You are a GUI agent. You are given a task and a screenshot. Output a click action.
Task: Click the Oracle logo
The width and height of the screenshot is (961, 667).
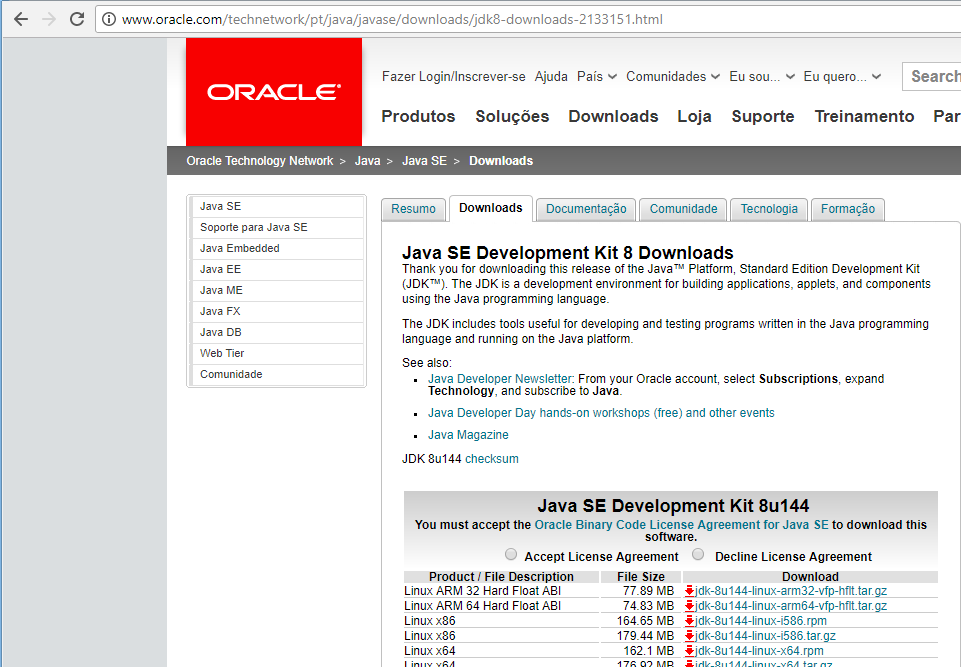click(273, 92)
